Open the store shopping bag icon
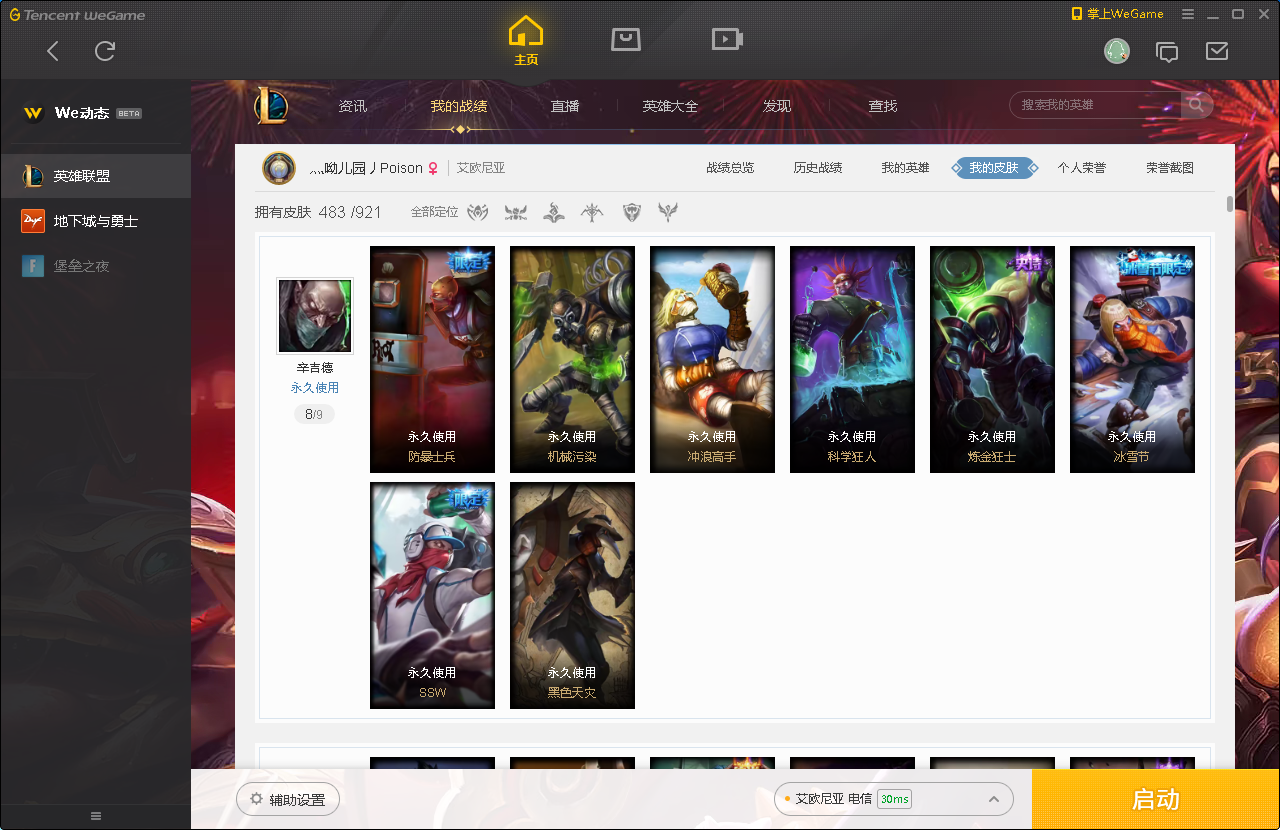The width and height of the screenshot is (1280, 830). pos(626,40)
